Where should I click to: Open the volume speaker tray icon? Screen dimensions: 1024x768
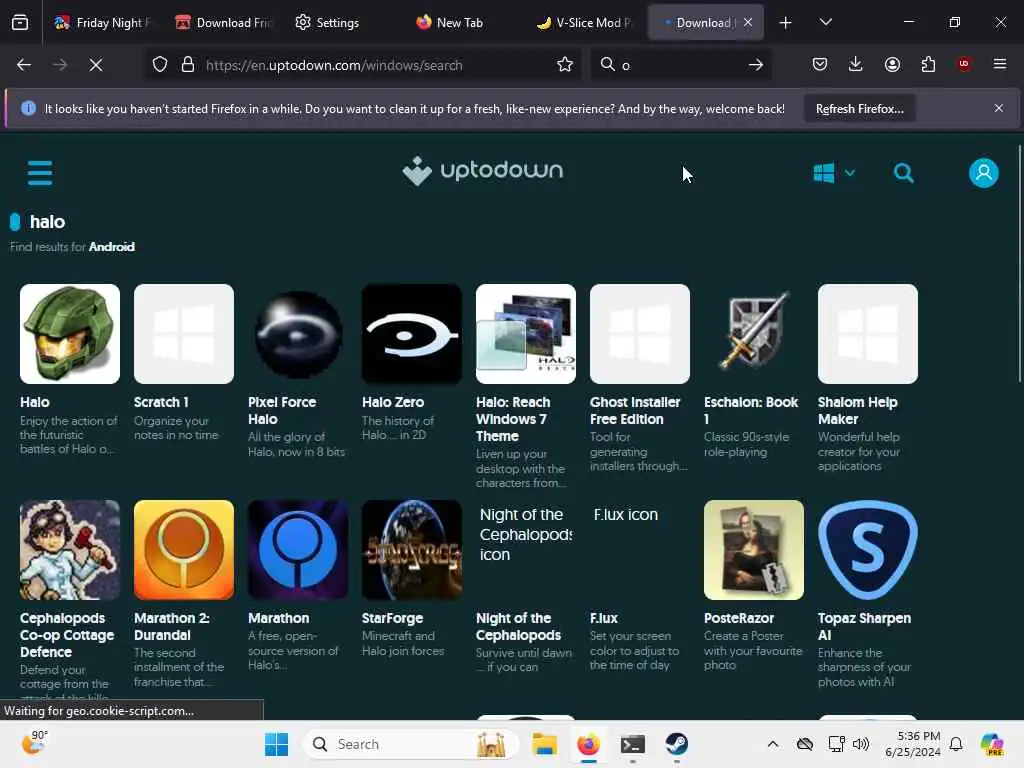click(x=861, y=744)
